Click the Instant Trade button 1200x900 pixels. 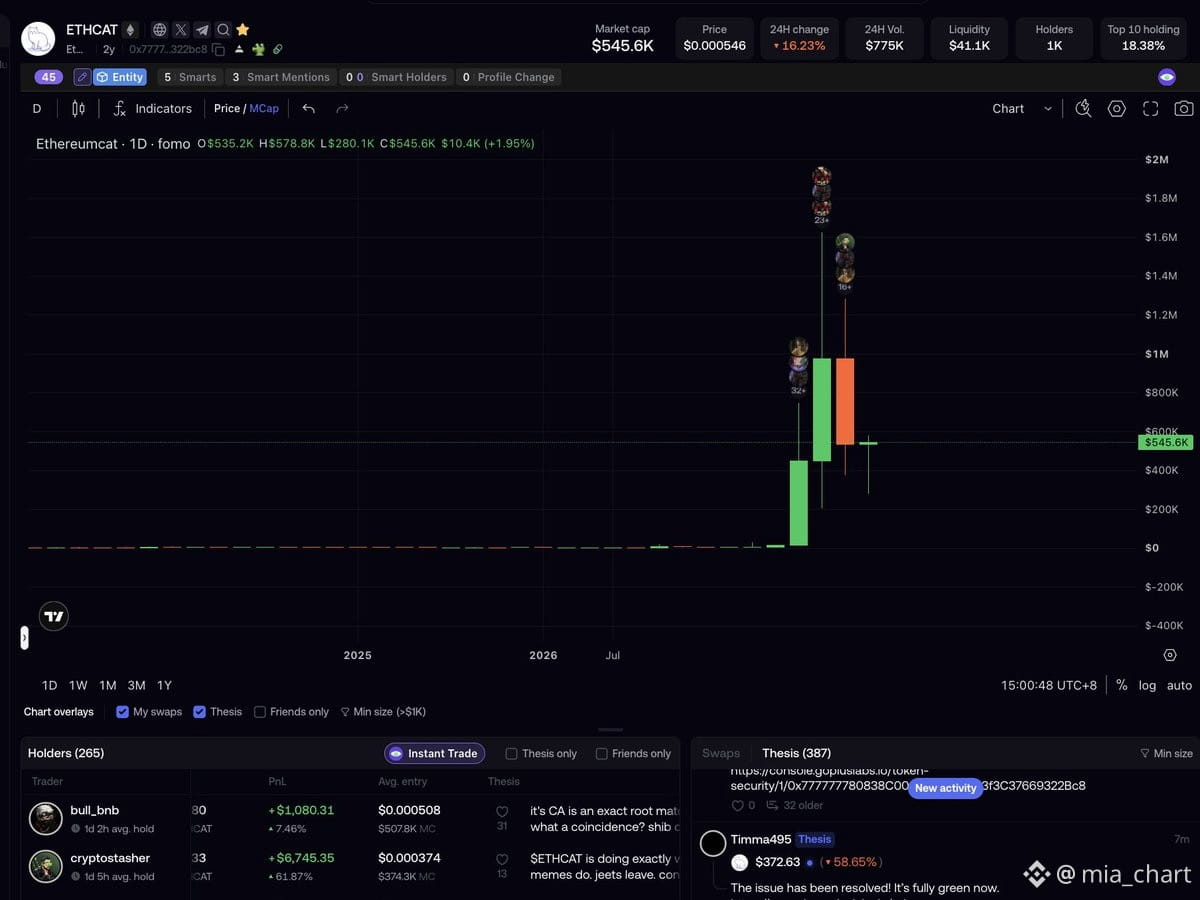(x=434, y=753)
